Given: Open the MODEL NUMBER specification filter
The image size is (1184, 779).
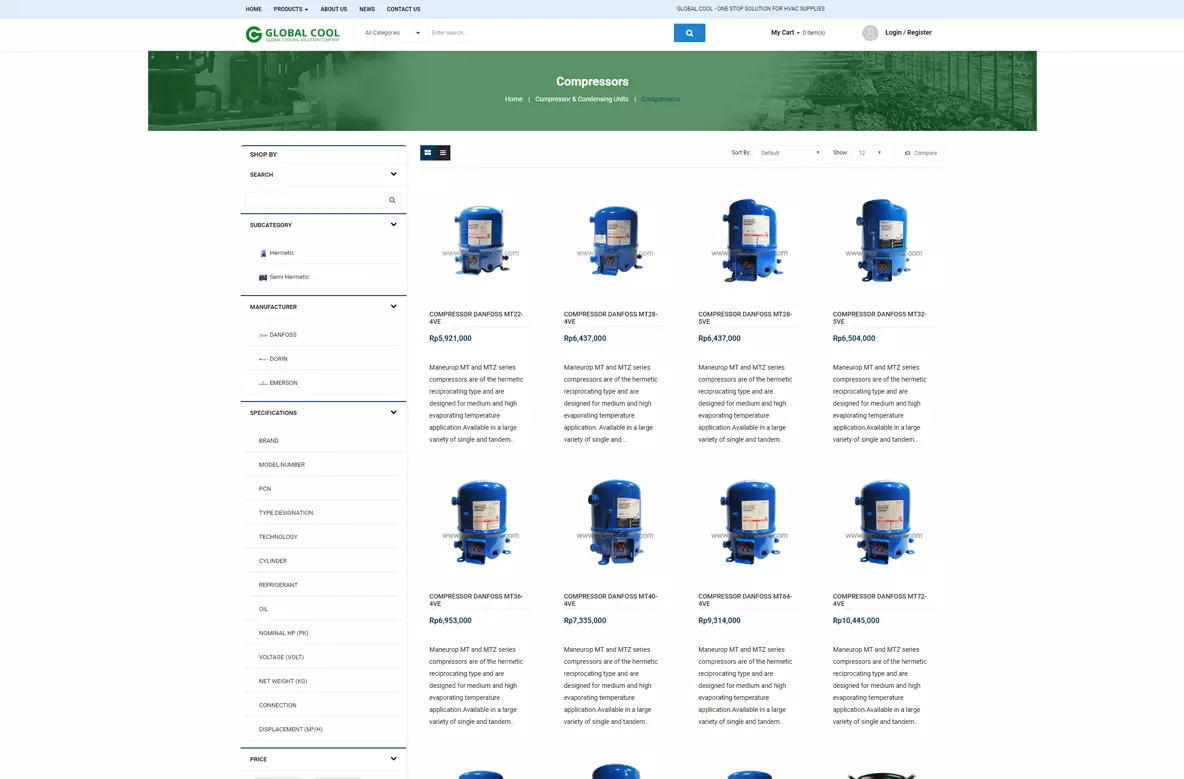Looking at the screenshot, I should [282, 465].
